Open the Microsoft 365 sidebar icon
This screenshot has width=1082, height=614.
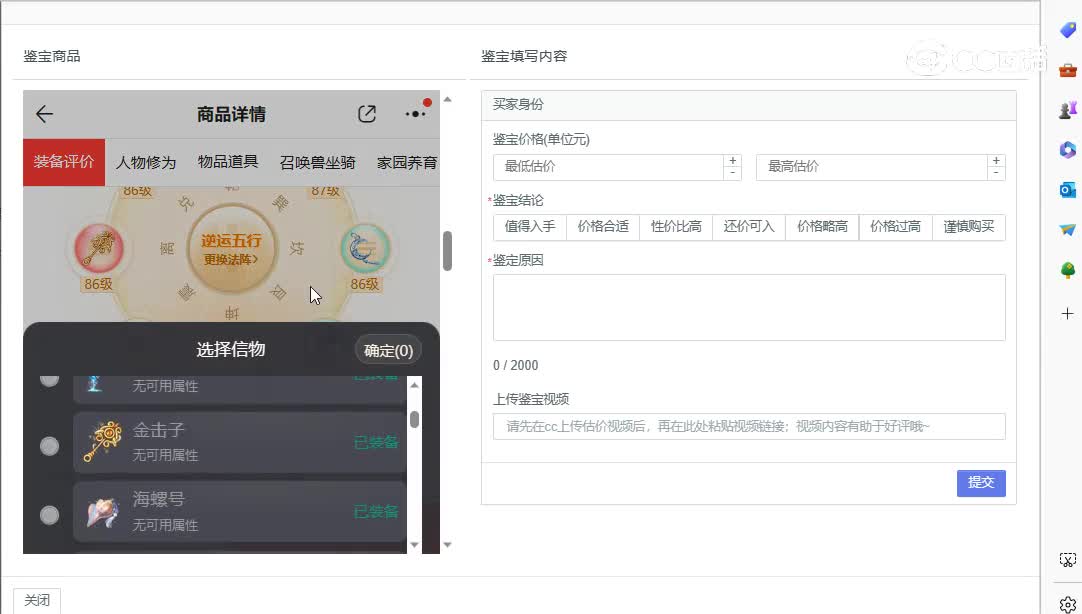[x=1068, y=149]
